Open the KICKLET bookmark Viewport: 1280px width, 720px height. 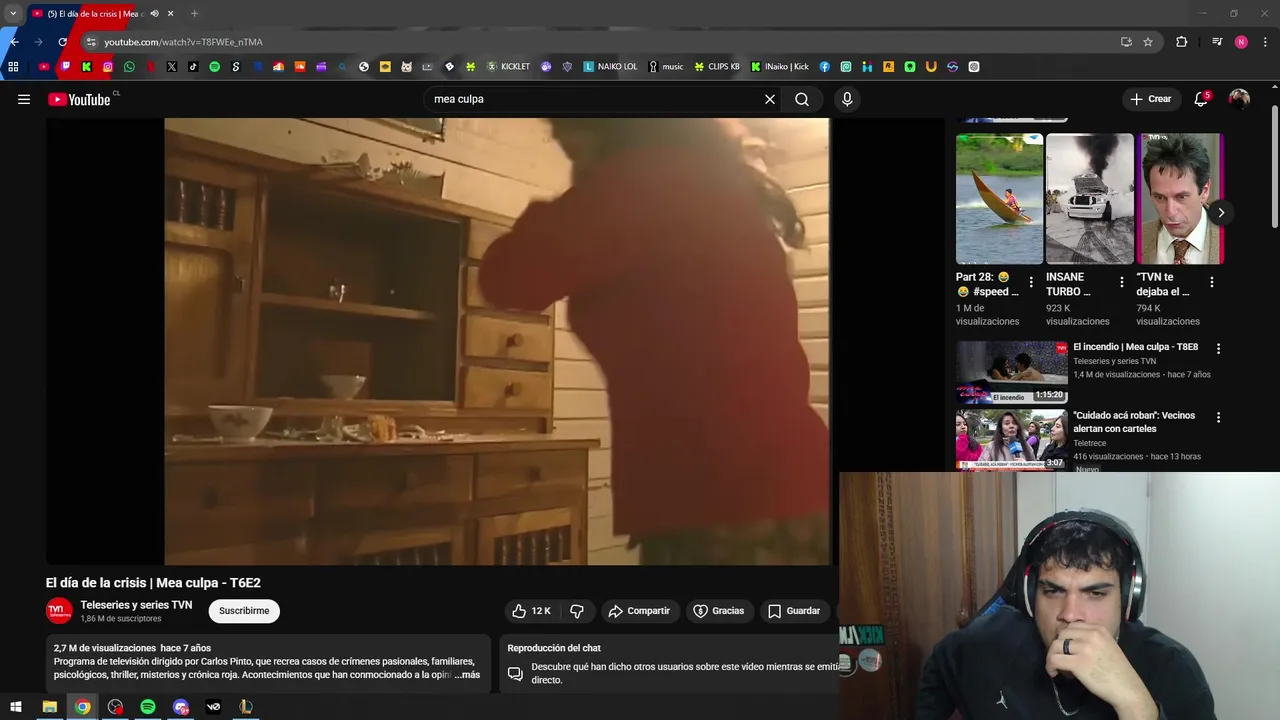508,67
